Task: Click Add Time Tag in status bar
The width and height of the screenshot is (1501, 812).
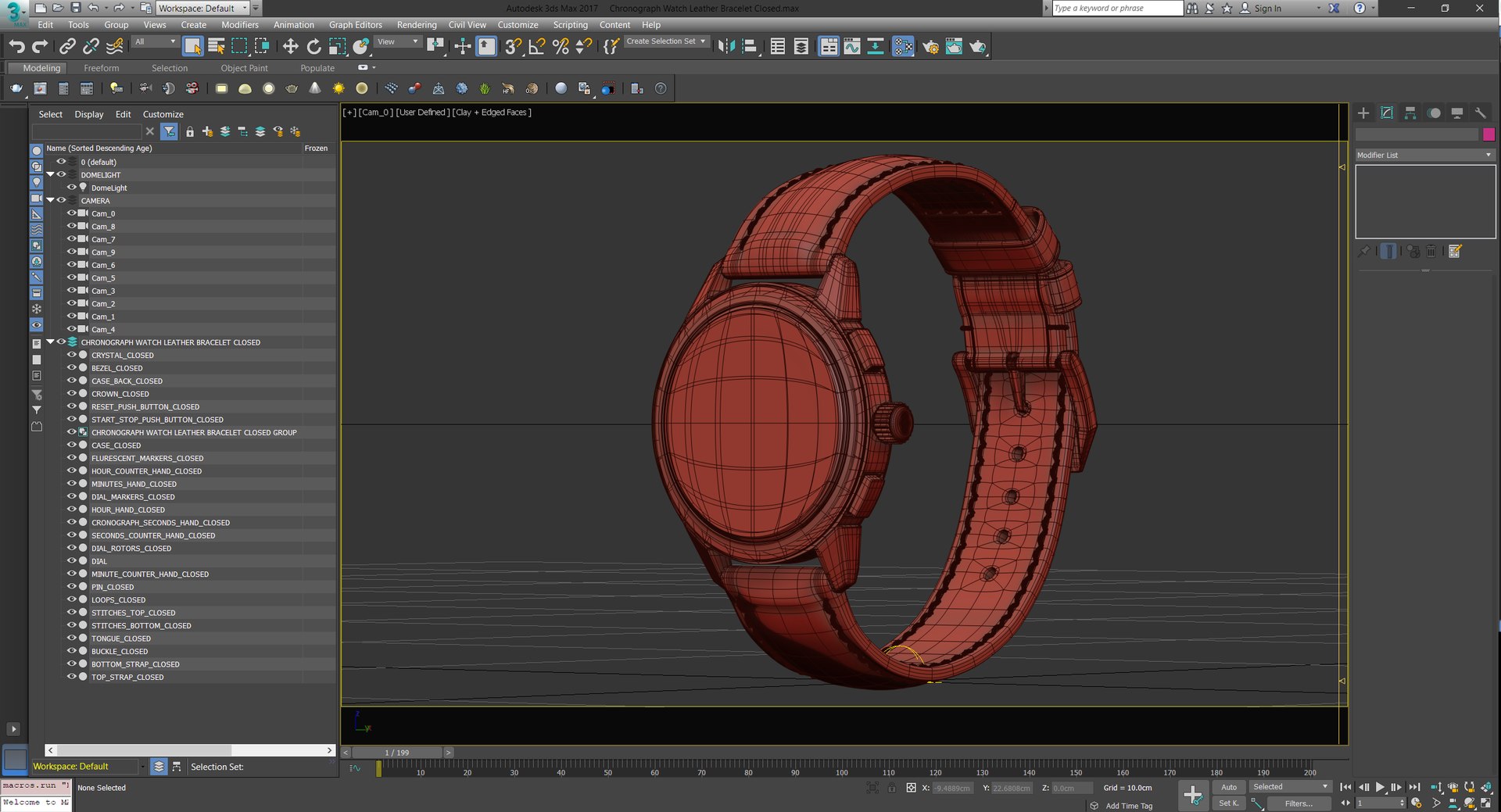Action: click(x=1129, y=806)
